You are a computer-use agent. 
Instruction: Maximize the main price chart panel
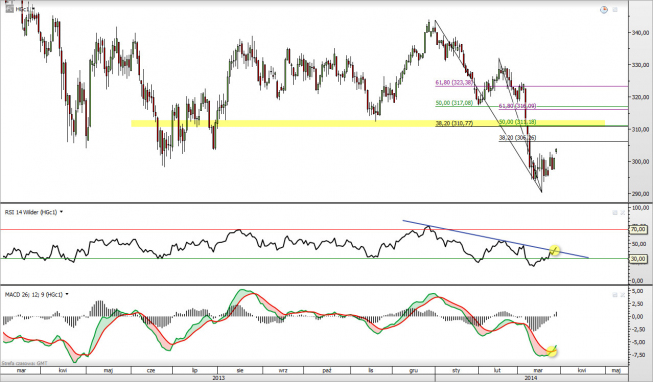pyautogui.click(x=615, y=10)
